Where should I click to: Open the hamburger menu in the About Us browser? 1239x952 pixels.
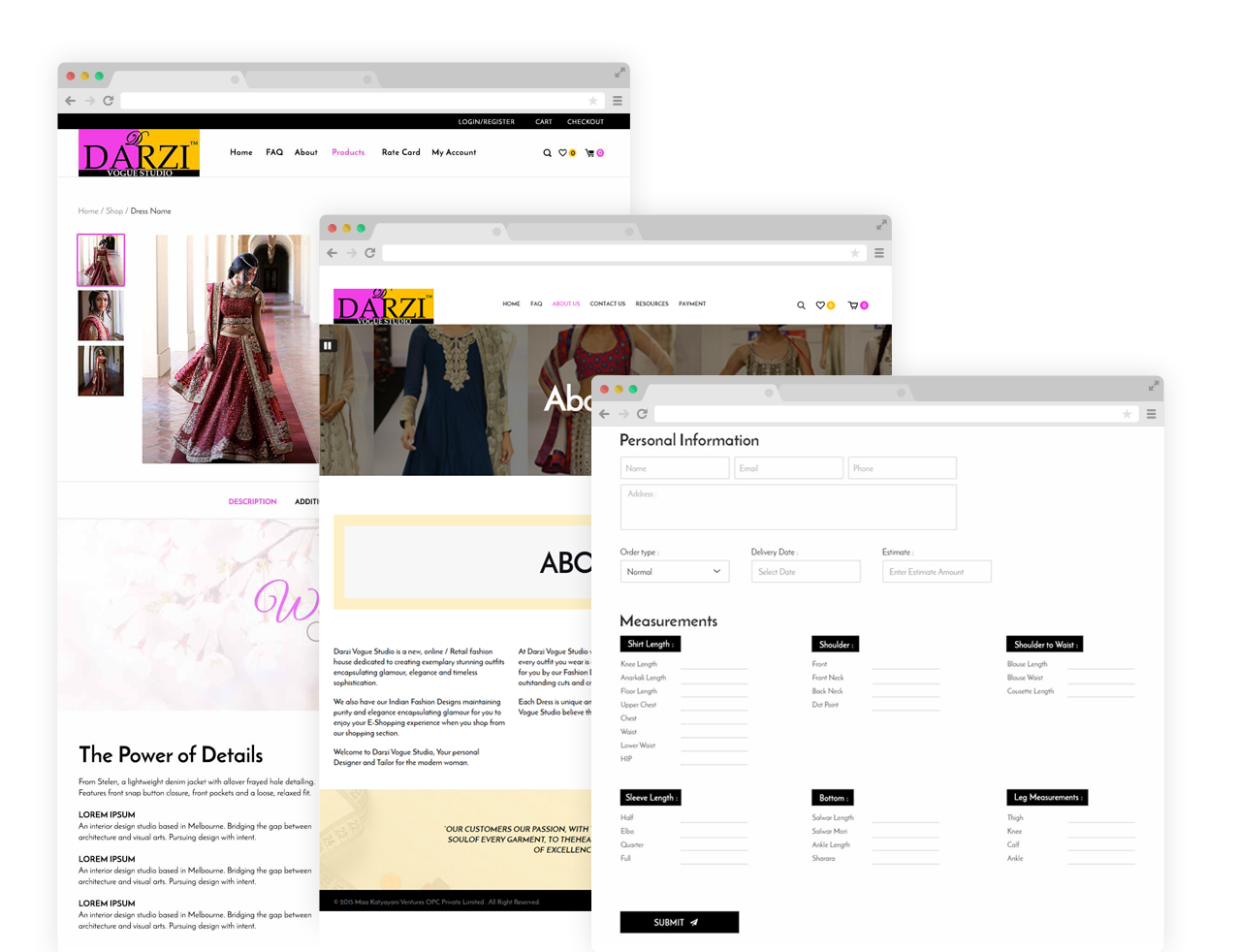(x=879, y=253)
